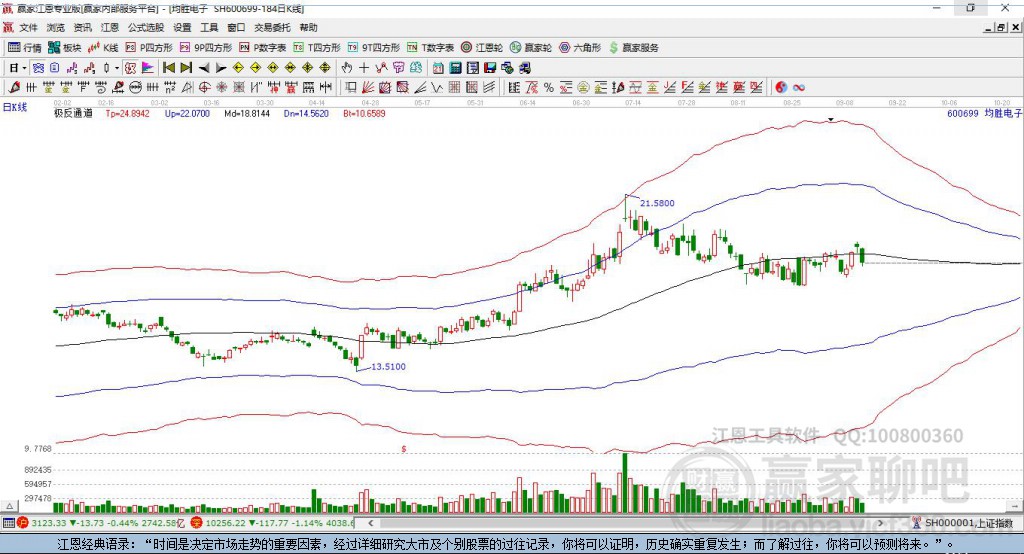Open the calendar icon showing 21

point(438,68)
